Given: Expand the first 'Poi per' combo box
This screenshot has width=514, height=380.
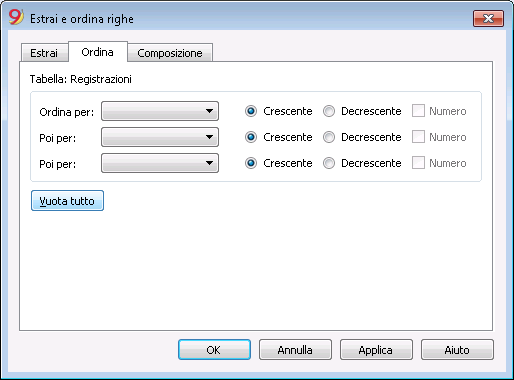Looking at the screenshot, I should 160,137.
